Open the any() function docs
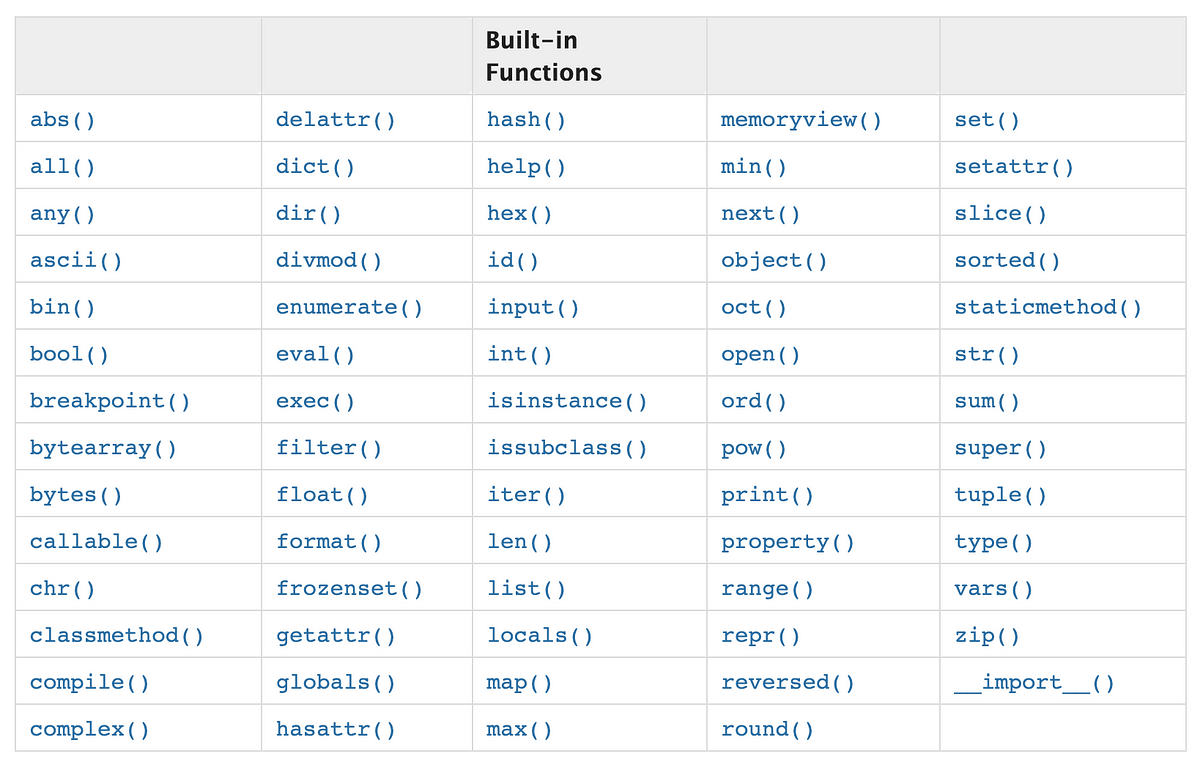This screenshot has width=1200, height=765. 63,214
